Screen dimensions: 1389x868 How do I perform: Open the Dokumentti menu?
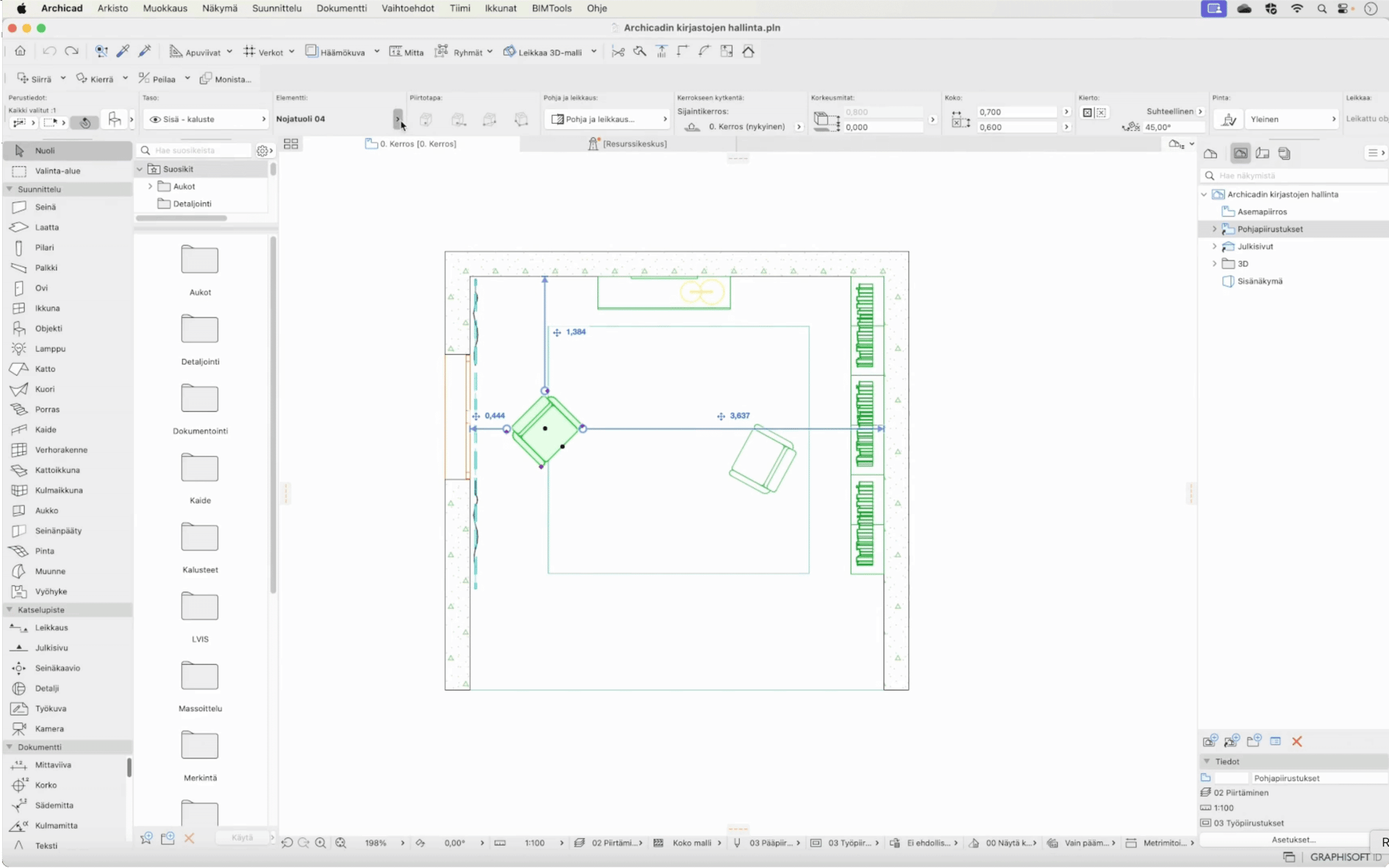coord(342,8)
